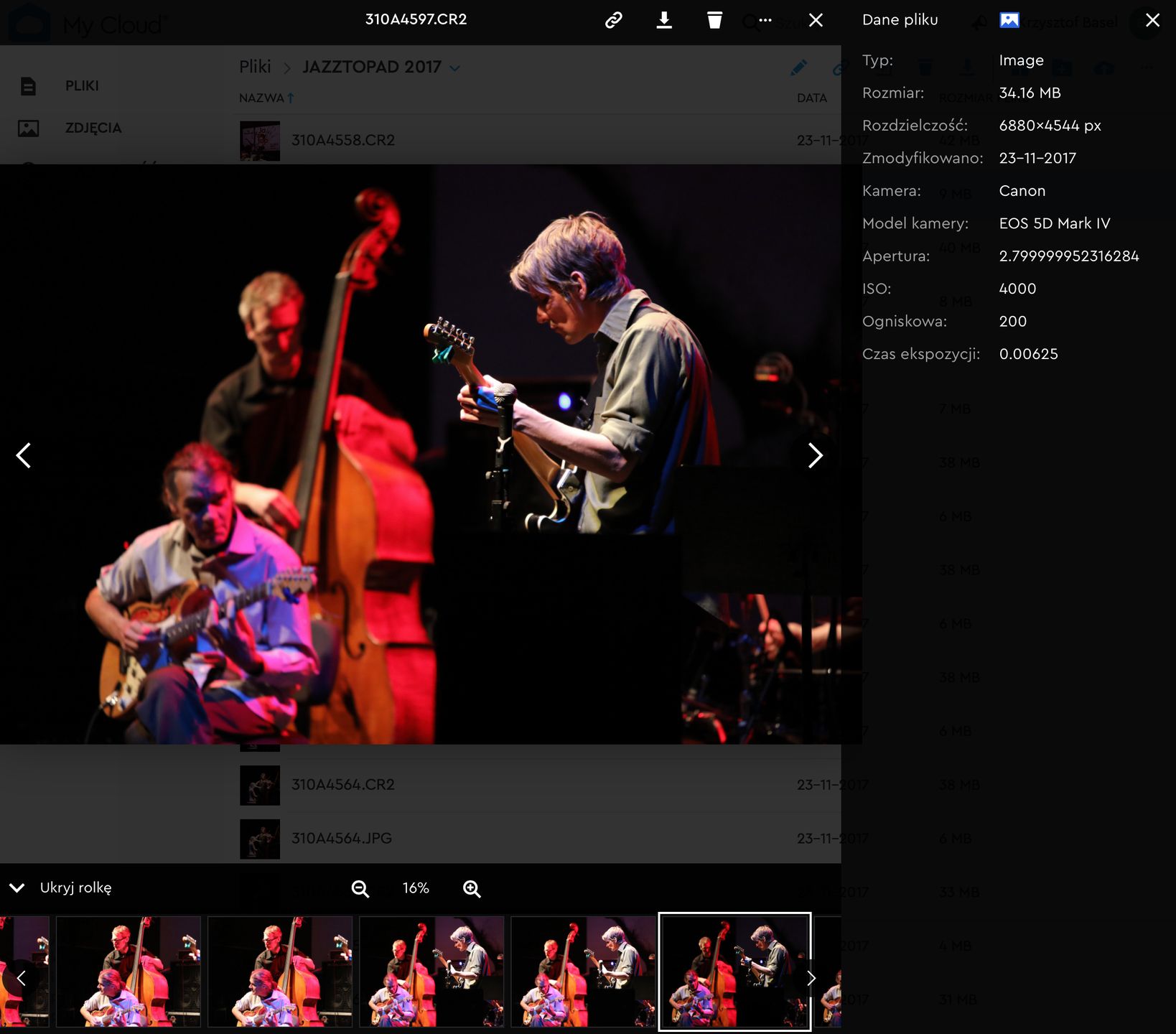Image resolution: width=1176 pixels, height=1034 pixels.
Task: Click thumbnail of 310A4558.CR2 row
Action: [x=260, y=140]
